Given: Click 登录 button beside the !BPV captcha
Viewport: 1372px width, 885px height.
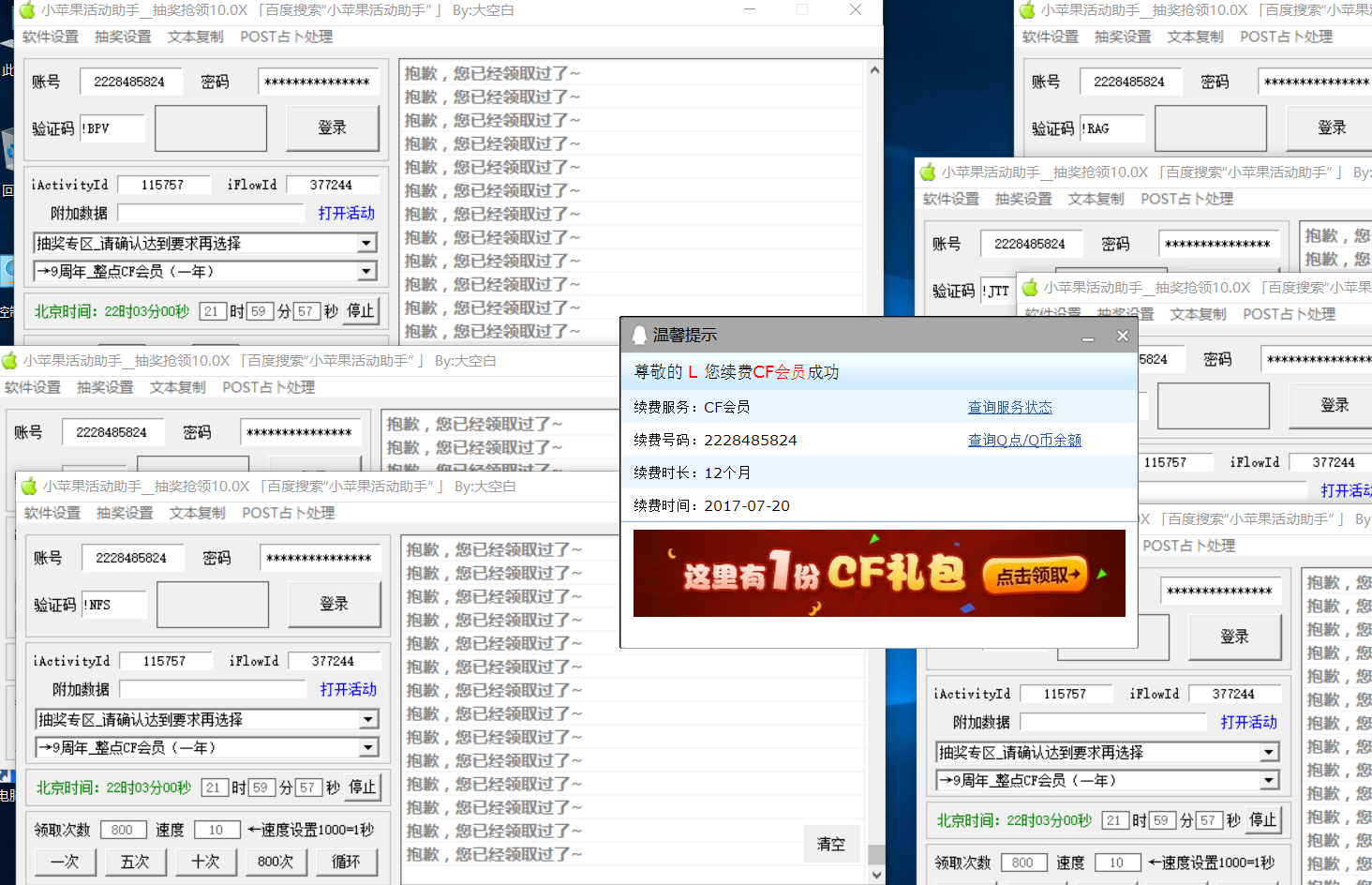Looking at the screenshot, I should [333, 127].
